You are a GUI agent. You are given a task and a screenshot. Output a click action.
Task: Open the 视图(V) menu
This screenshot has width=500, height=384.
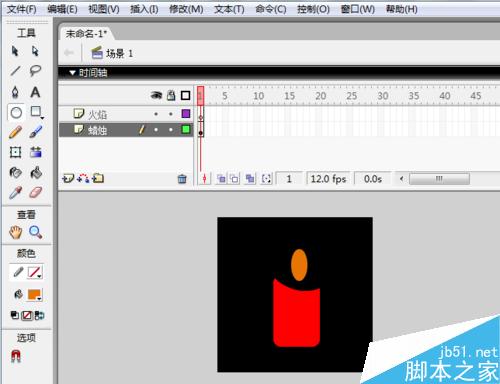pyautogui.click(x=104, y=9)
